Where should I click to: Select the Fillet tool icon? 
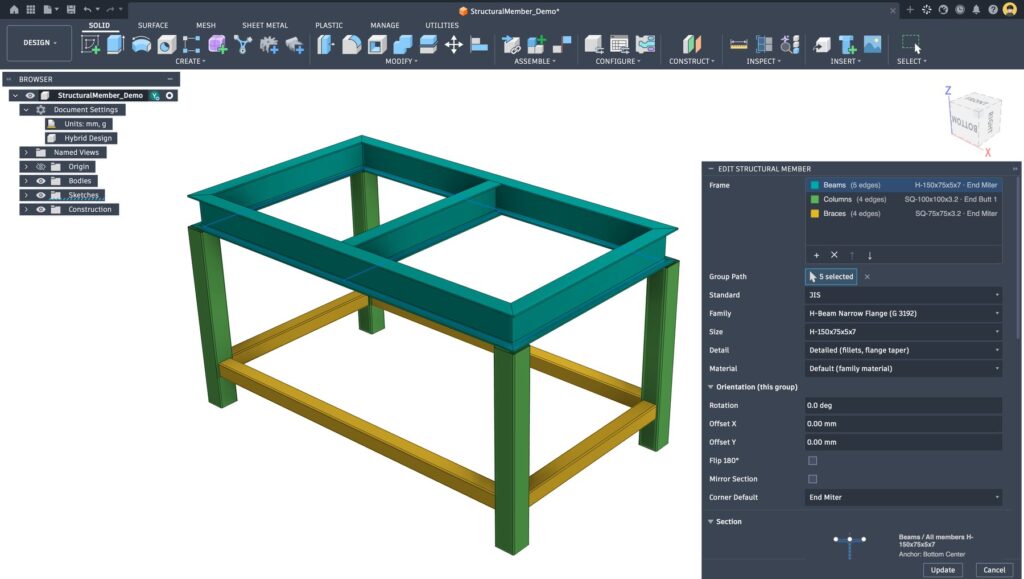coord(351,44)
